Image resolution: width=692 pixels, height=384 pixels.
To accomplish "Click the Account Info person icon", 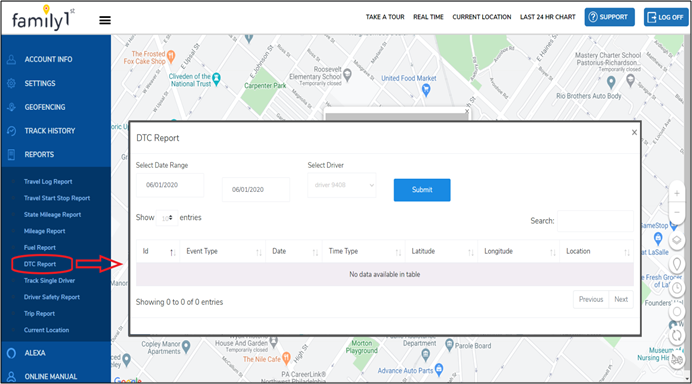I will tap(11, 60).
